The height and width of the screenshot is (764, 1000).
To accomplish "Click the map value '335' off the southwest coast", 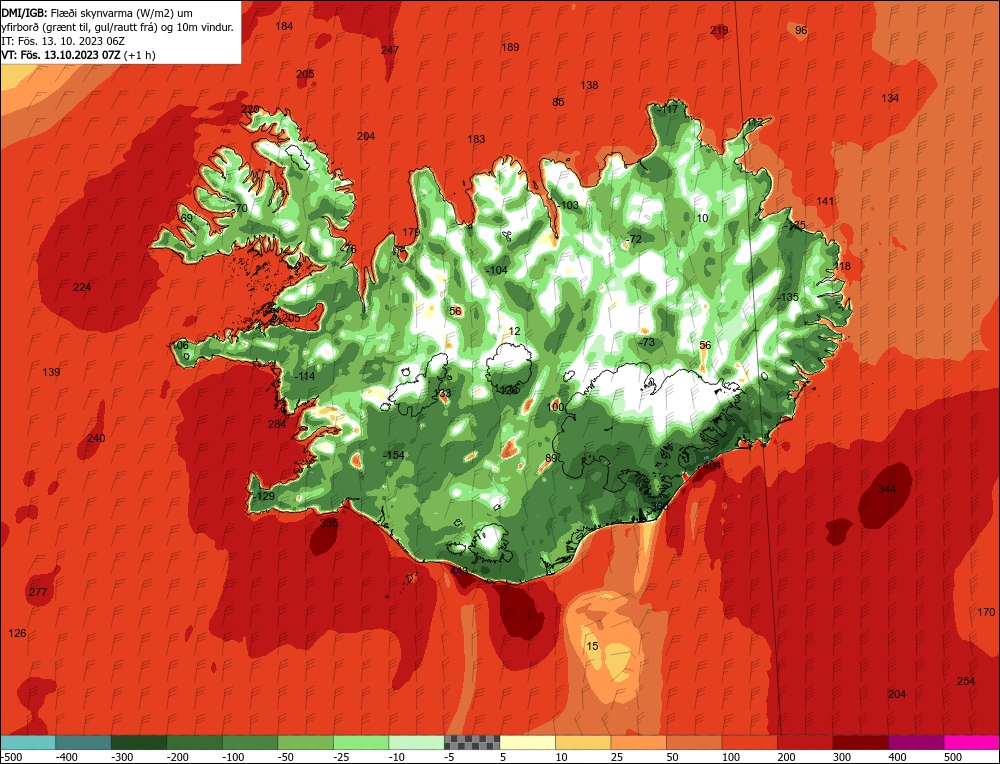I will [329, 523].
